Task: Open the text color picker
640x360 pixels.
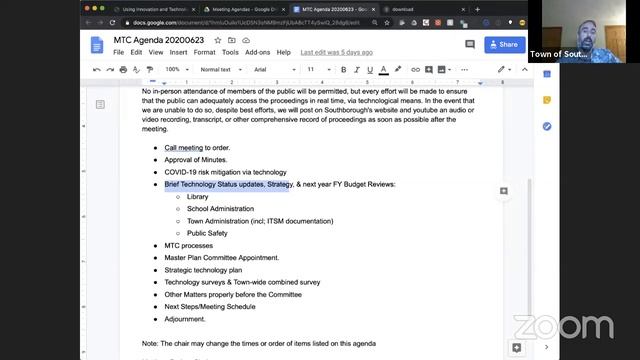Action: (383, 70)
